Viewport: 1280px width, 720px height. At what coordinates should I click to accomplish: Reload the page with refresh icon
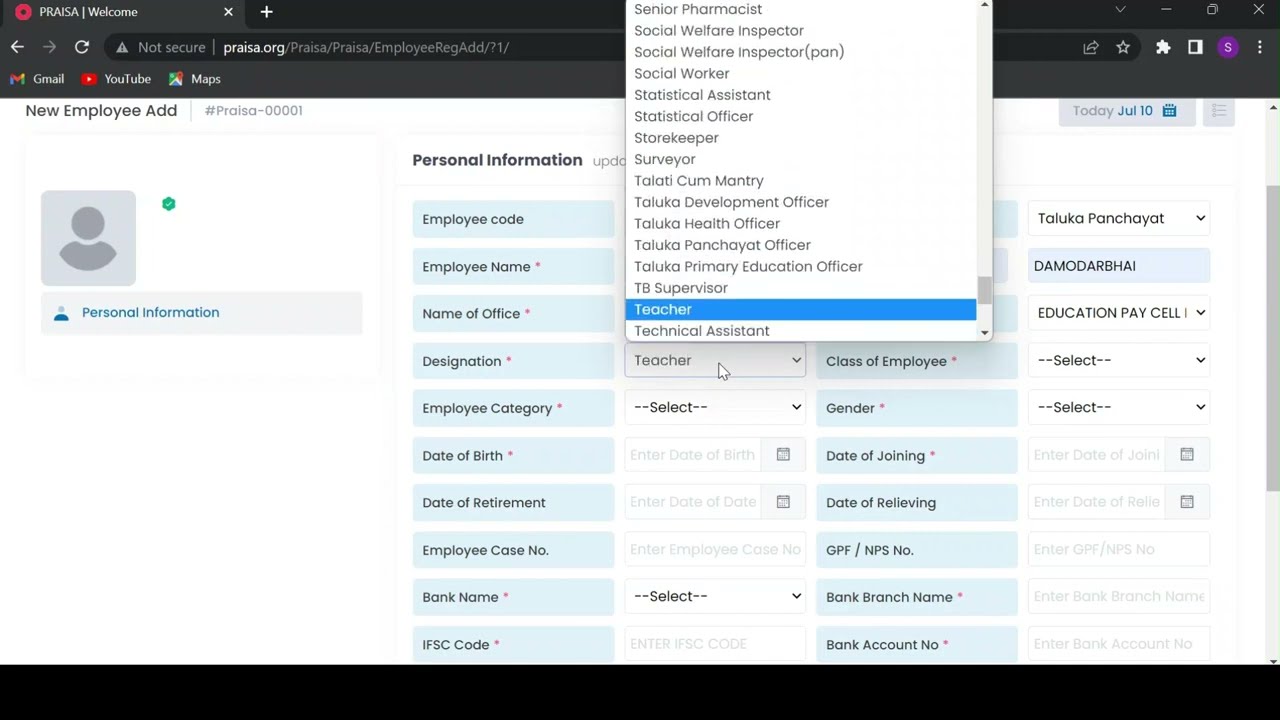click(x=82, y=47)
